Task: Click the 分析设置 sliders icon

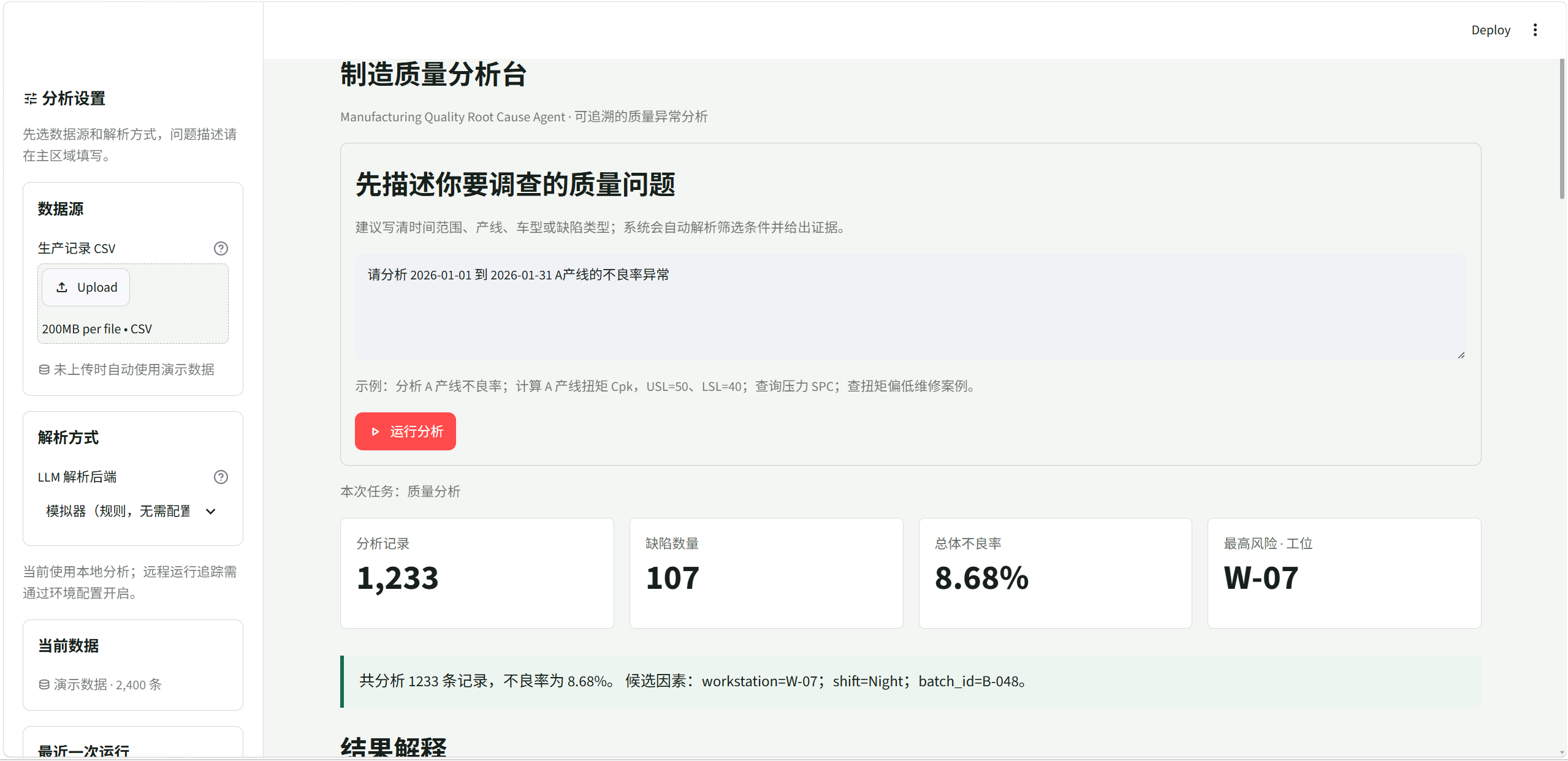Action: click(30, 99)
